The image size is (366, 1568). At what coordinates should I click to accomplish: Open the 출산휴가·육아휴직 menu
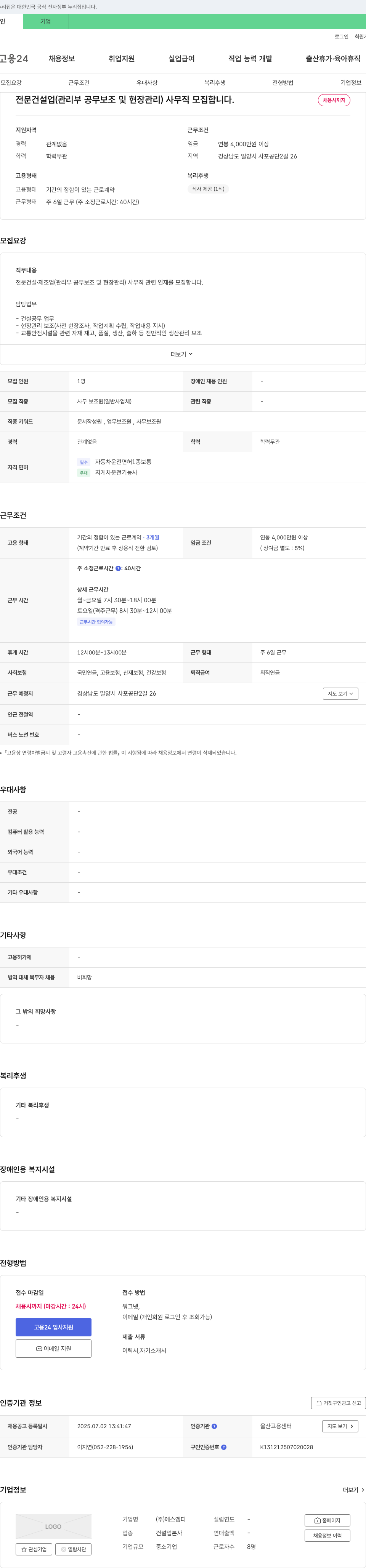pos(333,58)
